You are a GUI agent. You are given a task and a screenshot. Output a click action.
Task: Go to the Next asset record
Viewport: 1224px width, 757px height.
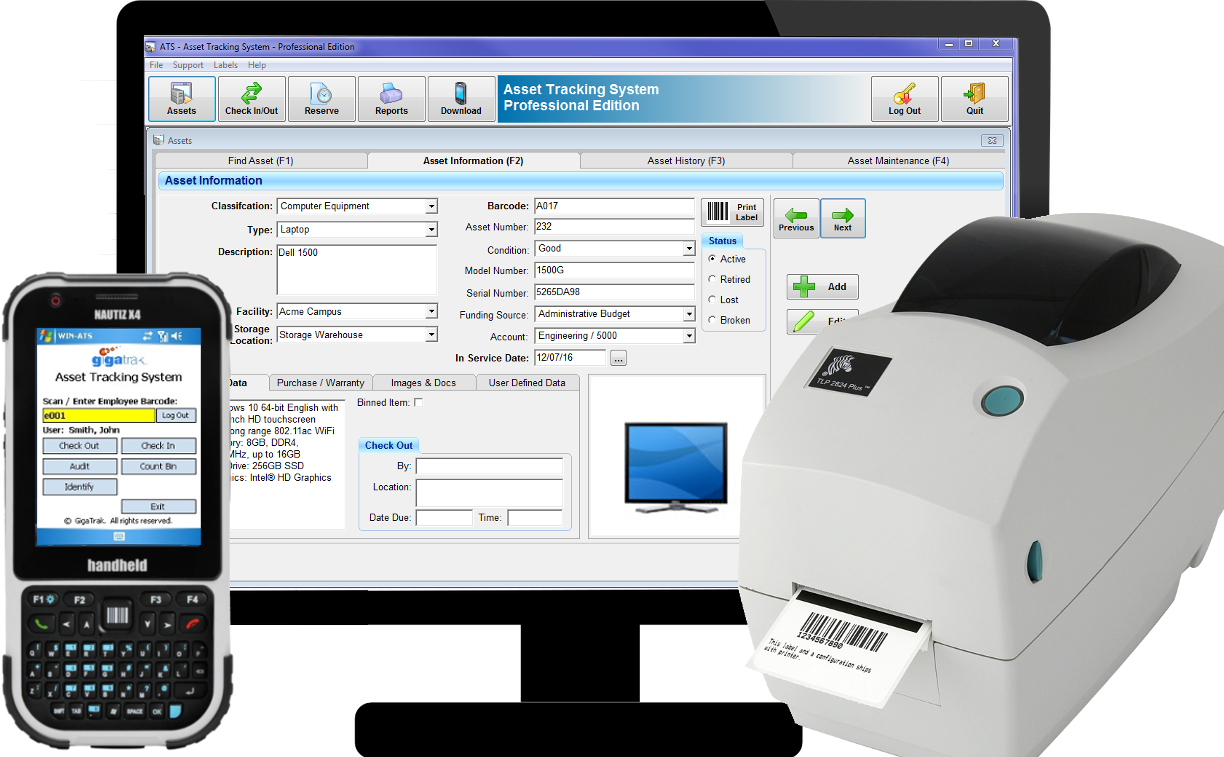point(843,218)
